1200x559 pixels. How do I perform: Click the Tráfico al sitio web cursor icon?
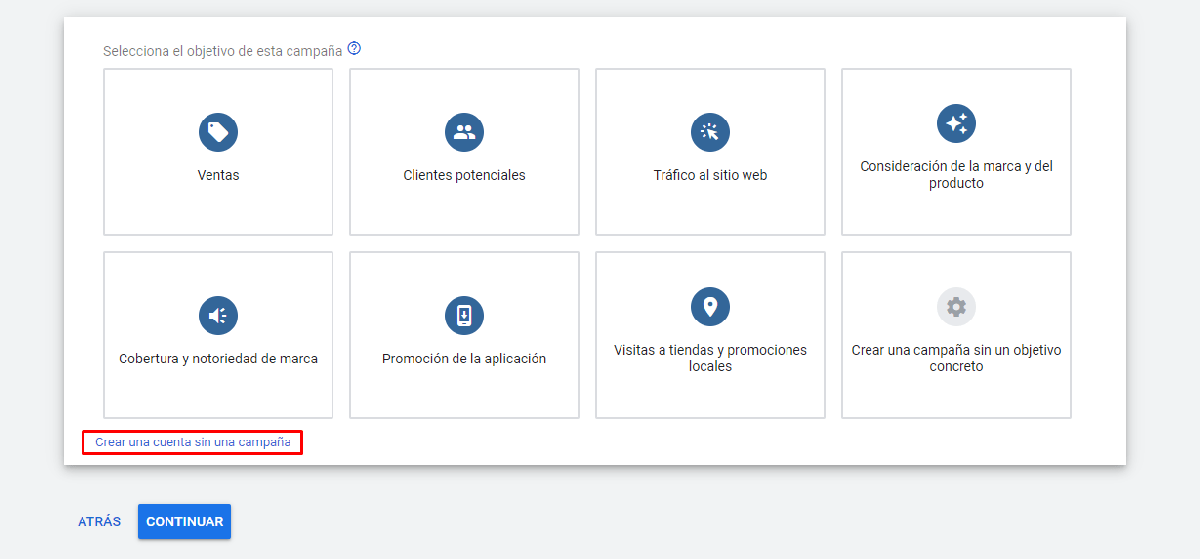710,132
